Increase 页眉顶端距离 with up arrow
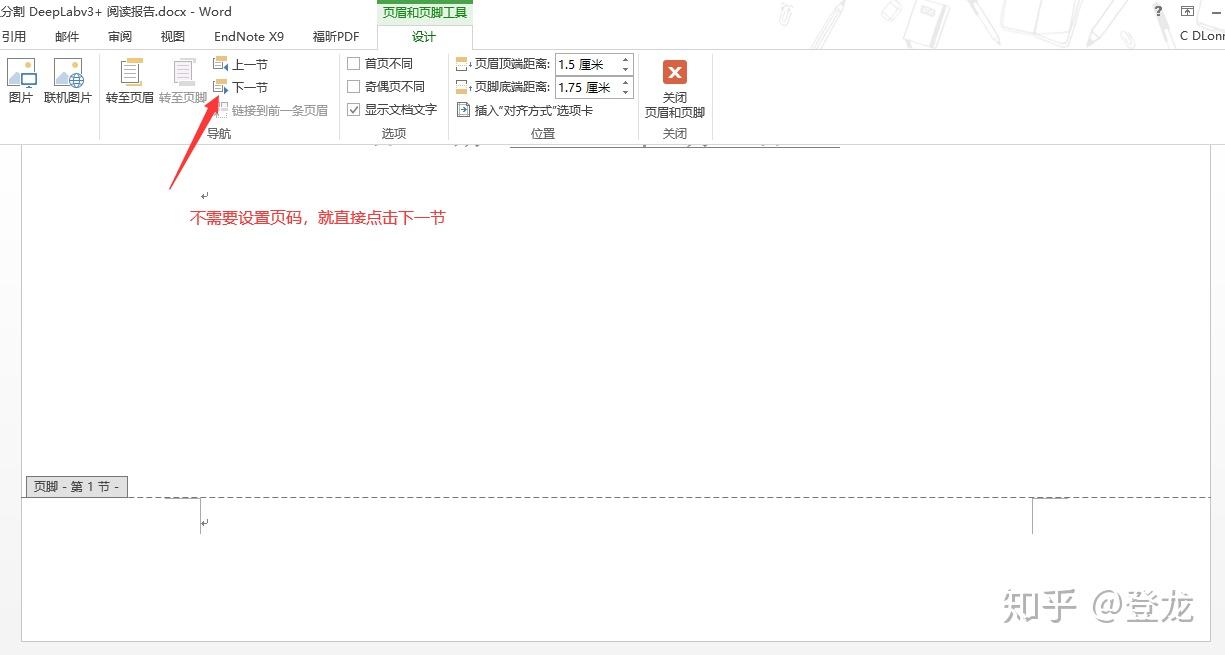Image resolution: width=1225 pixels, height=655 pixels. (627, 59)
